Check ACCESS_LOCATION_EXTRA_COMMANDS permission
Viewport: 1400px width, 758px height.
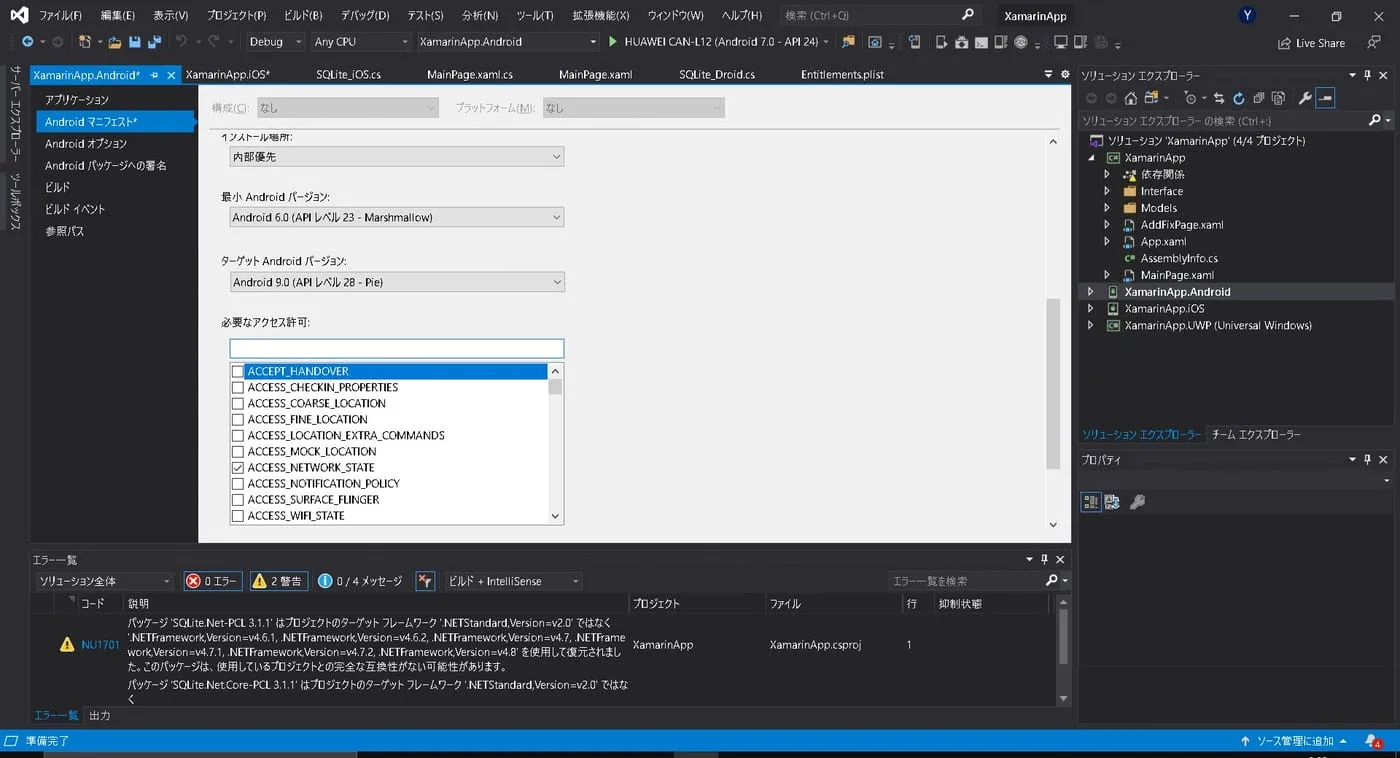pyautogui.click(x=238, y=435)
